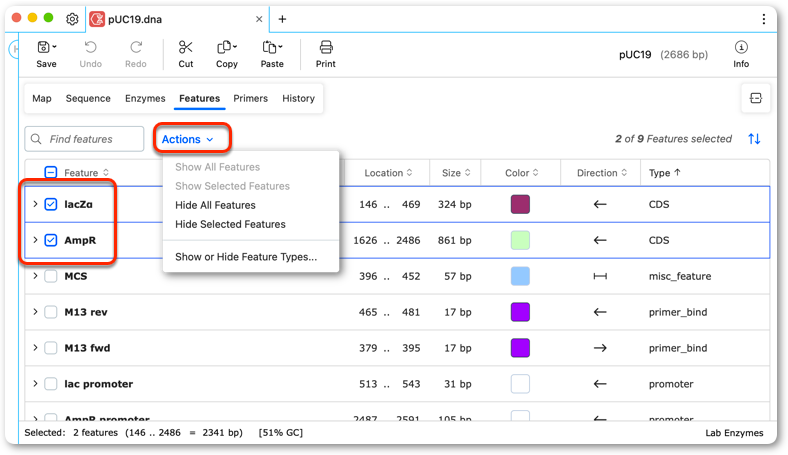Click the left arrow of M13 rev row
Viewport: 788px width, 455px height.
[x=600, y=312]
